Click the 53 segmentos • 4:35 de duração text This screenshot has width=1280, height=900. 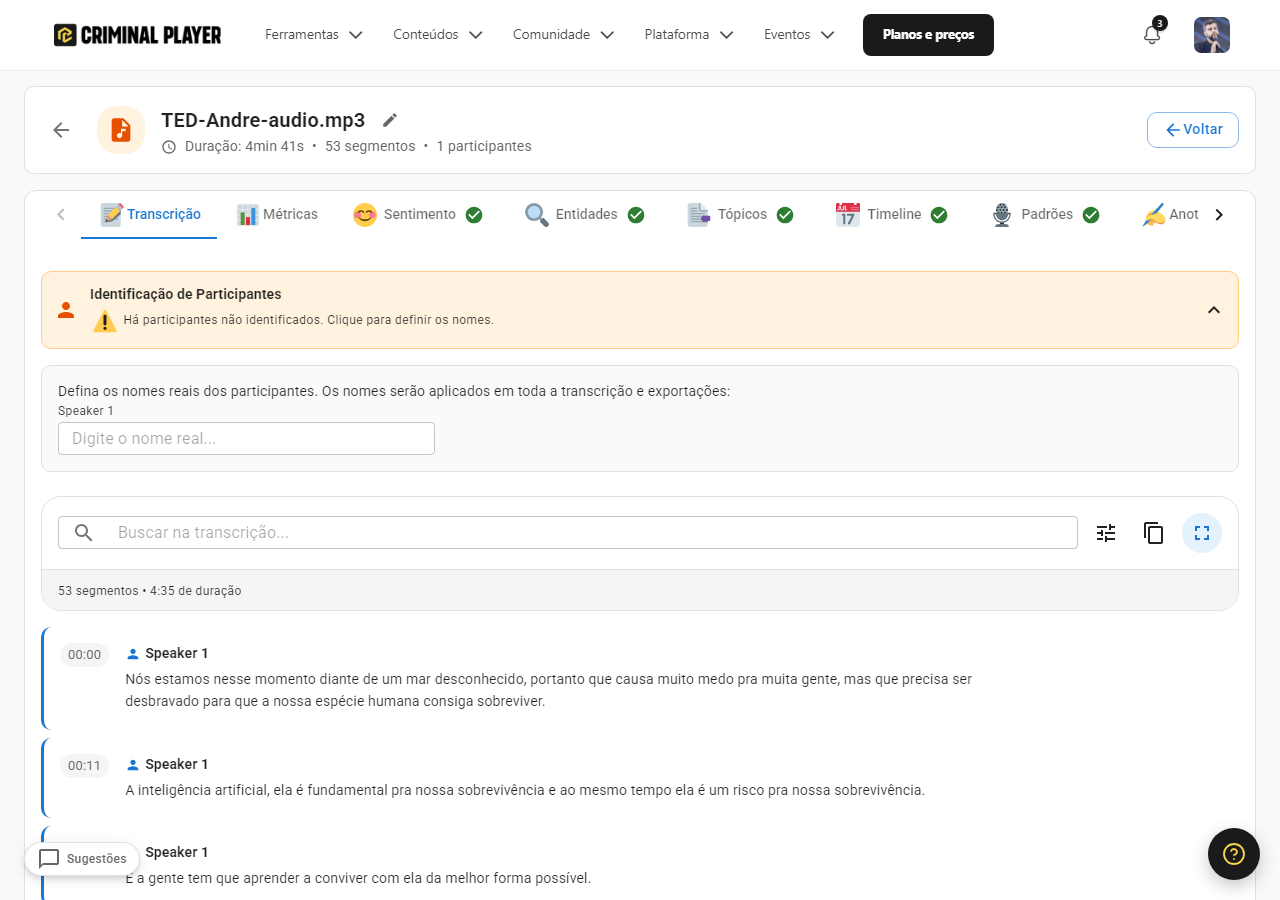coord(150,591)
